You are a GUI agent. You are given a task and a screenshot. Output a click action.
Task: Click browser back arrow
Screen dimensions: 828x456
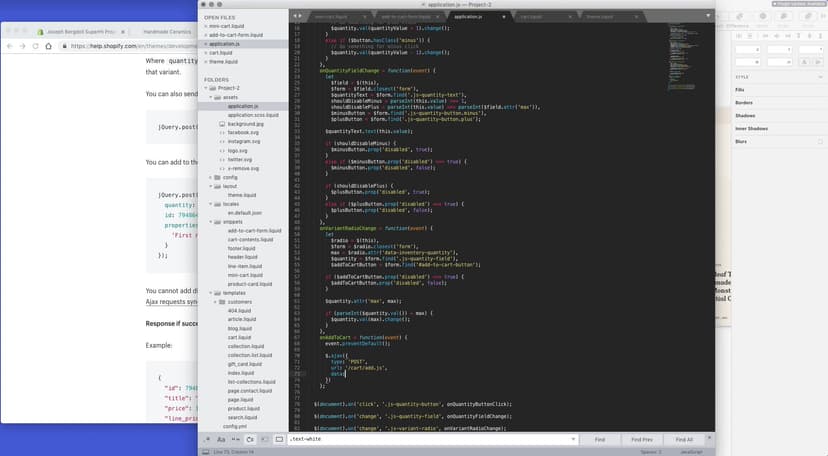click(10, 46)
